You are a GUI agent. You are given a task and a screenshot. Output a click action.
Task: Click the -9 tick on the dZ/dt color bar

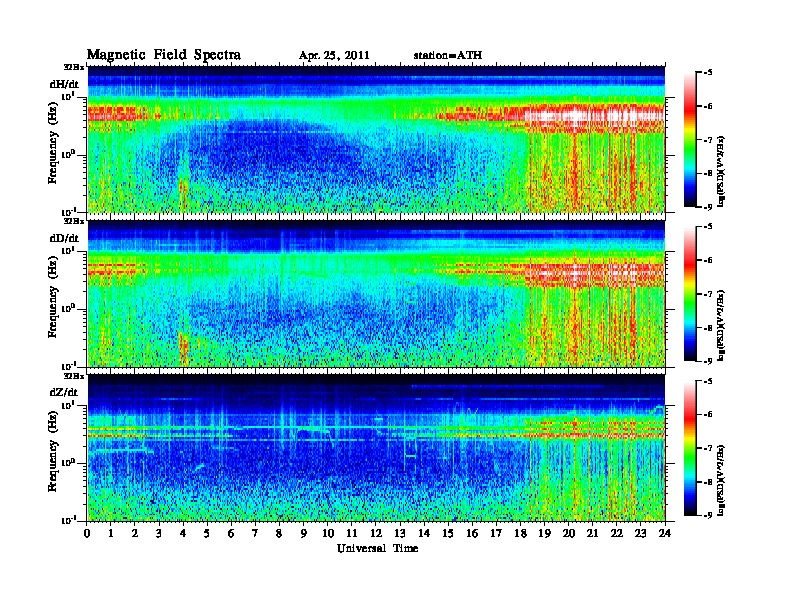(x=708, y=515)
